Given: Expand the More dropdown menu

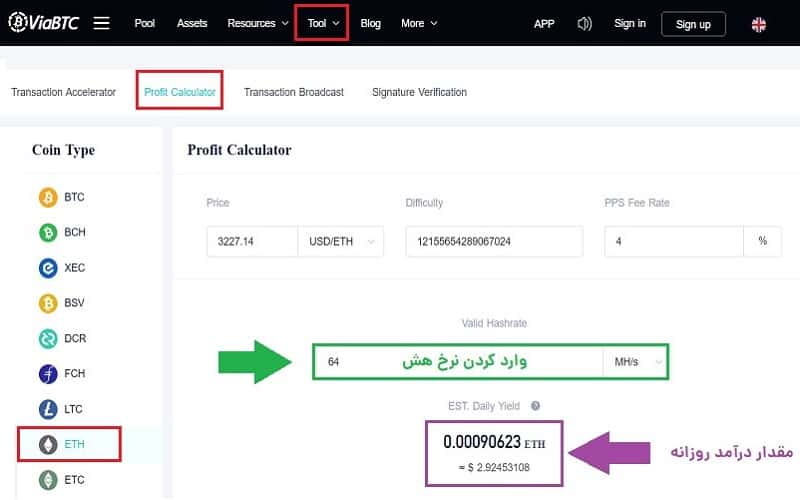Looking at the screenshot, I should point(419,23).
